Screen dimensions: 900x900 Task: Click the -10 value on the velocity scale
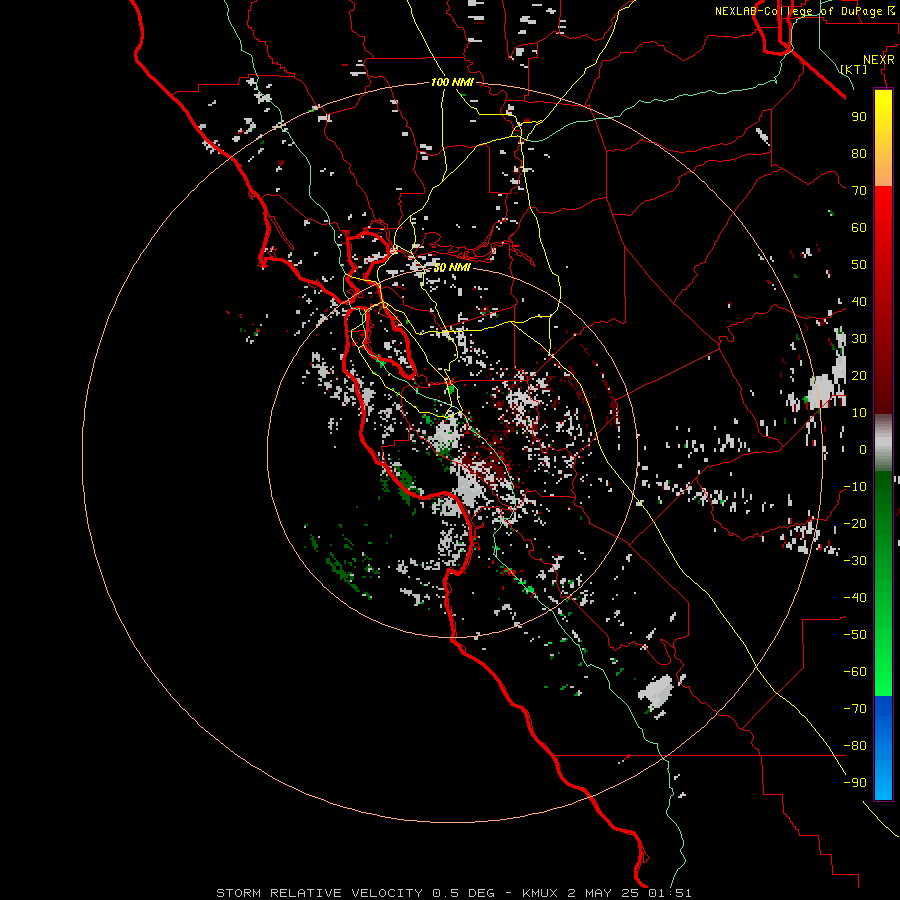(855, 487)
